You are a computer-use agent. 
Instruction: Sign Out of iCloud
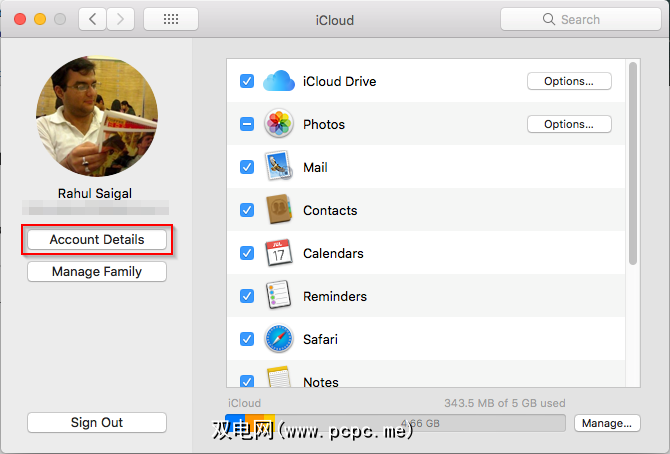pos(97,422)
